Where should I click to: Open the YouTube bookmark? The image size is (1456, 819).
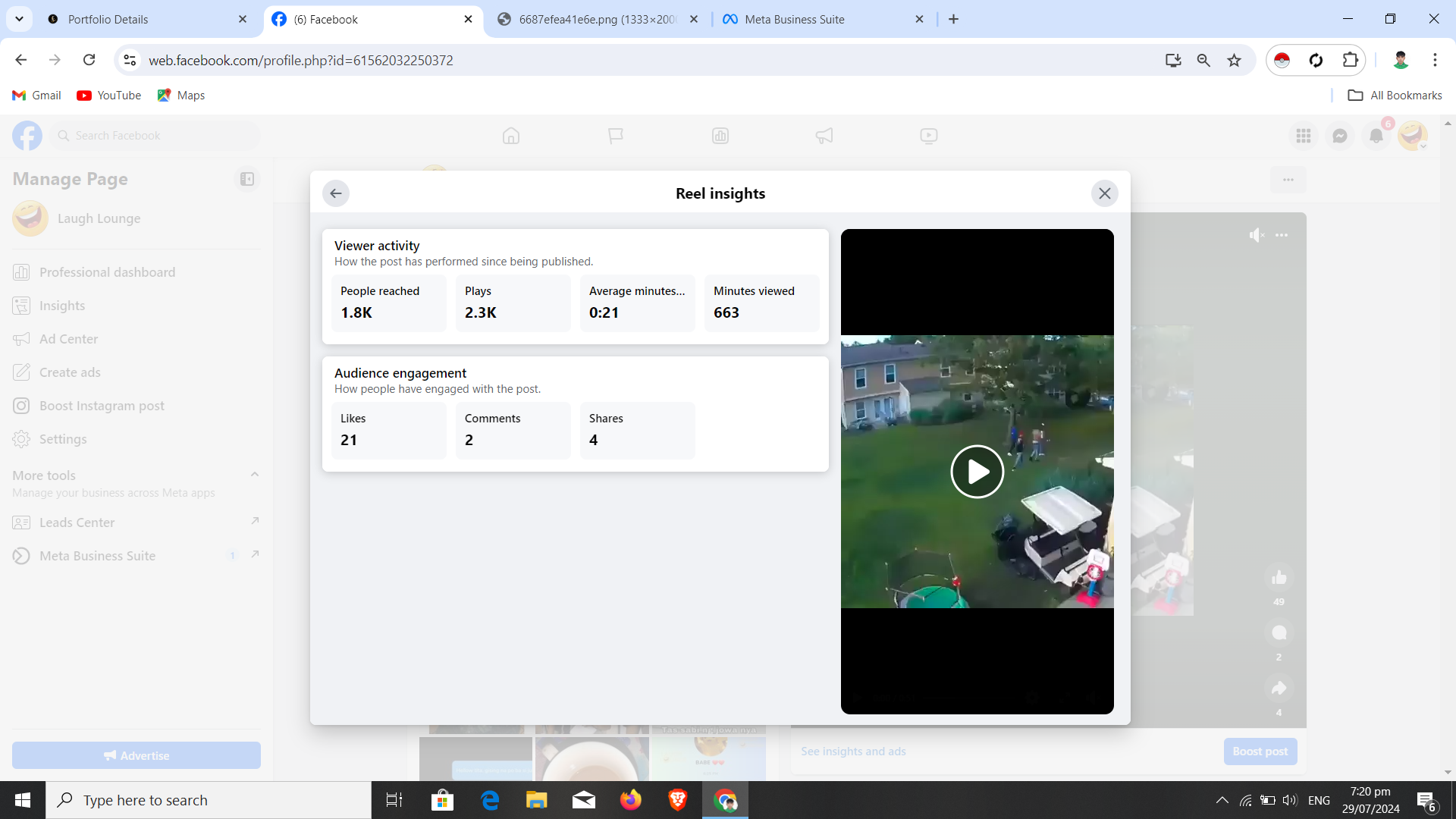point(109,95)
